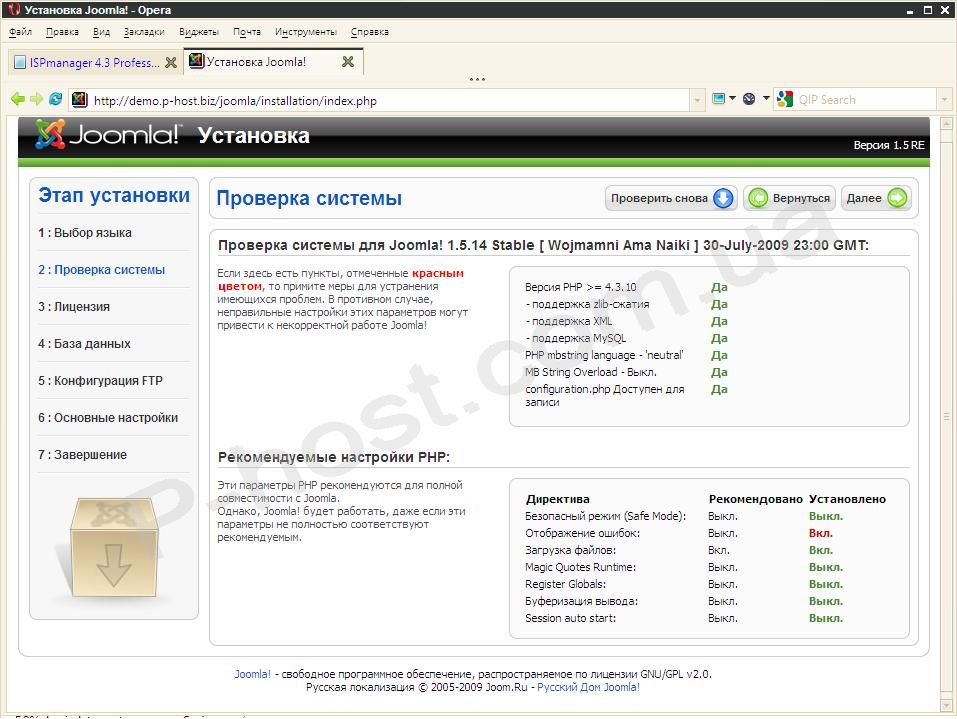The width and height of the screenshot is (957, 719).
Task: Click the search engine icon in QIP Search
Action: point(785,99)
